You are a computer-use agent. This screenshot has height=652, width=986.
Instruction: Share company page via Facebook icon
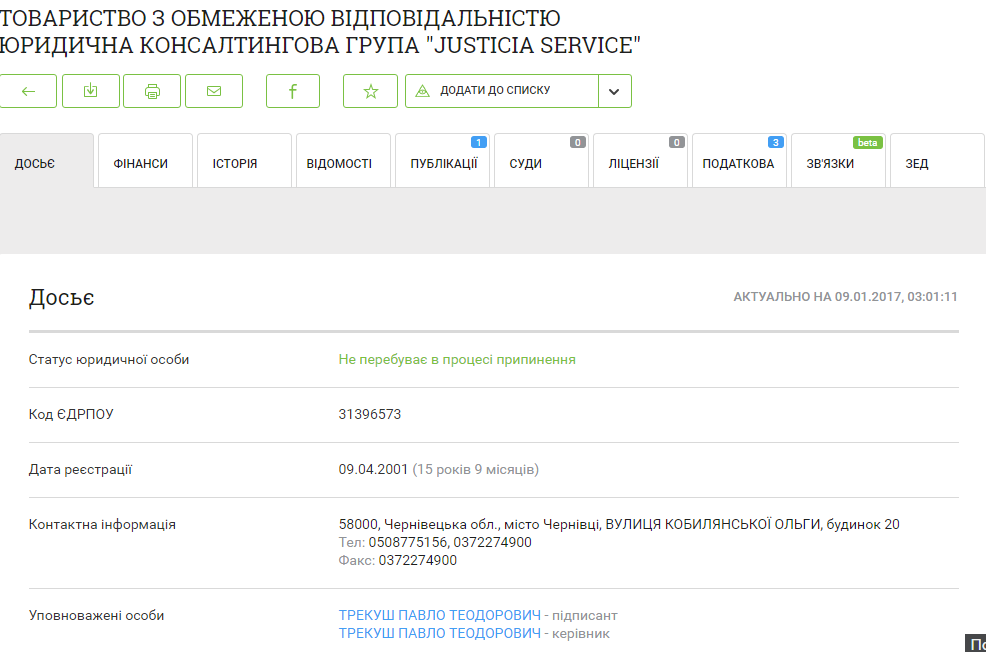(293, 91)
